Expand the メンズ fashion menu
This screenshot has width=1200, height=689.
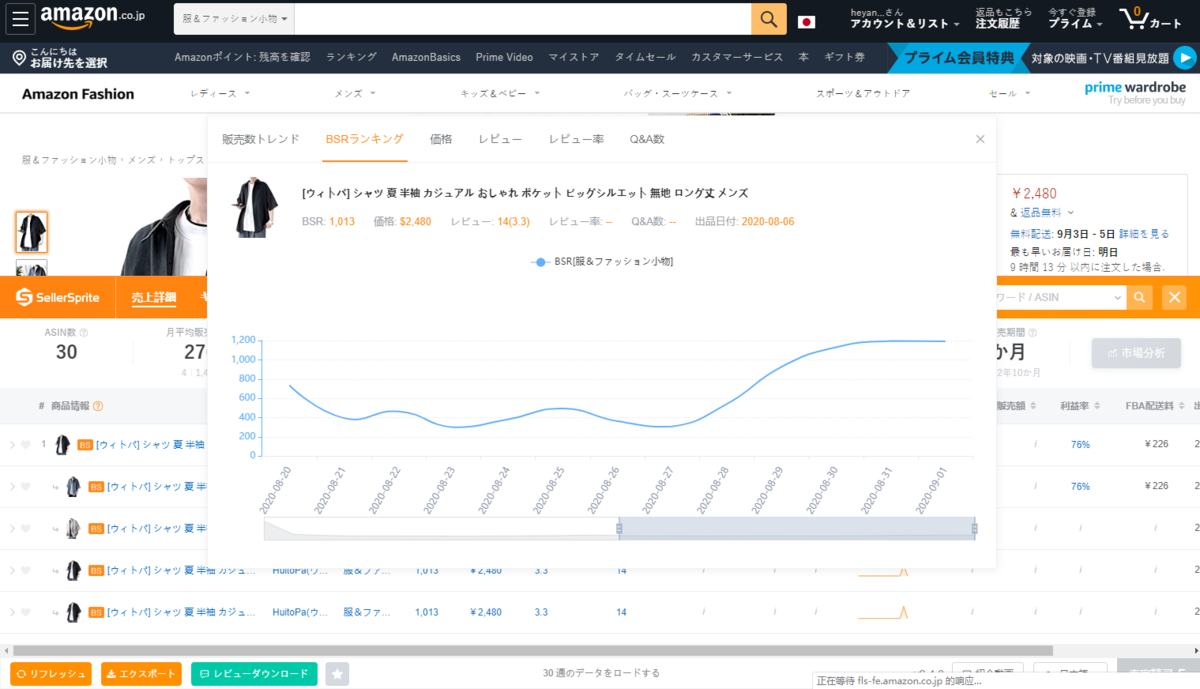355,93
